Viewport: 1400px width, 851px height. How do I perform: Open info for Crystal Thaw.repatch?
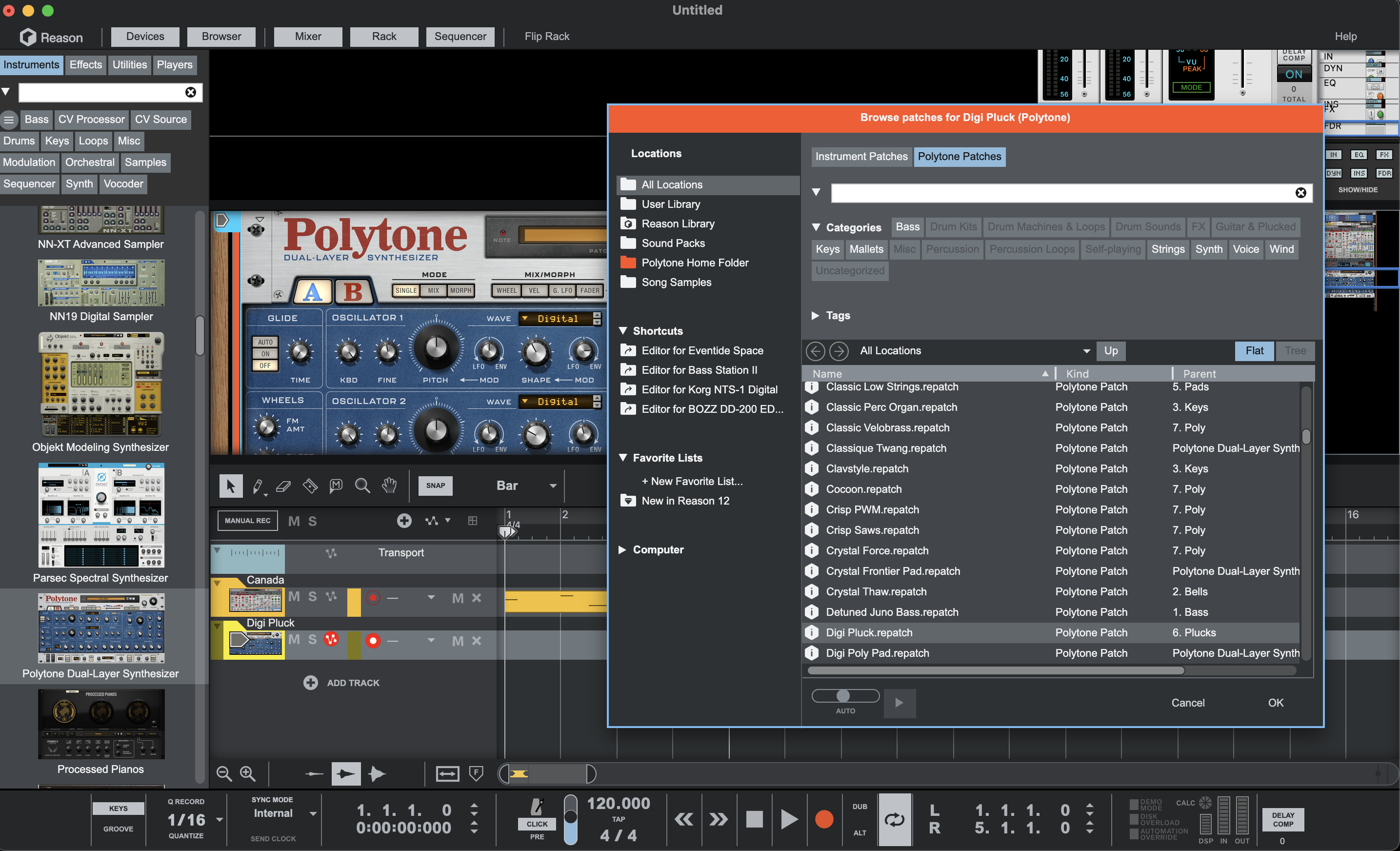pos(811,591)
